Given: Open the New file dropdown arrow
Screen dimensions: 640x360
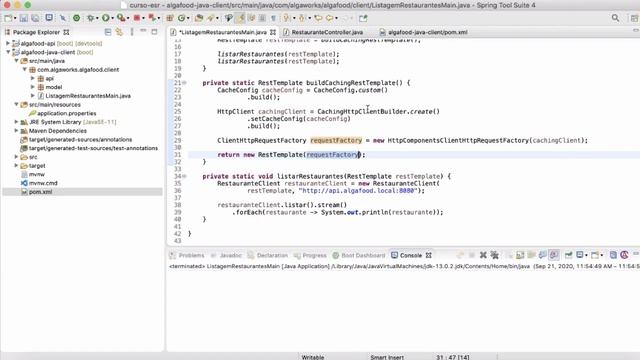Looking at the screenshot, I should point(15,18).
